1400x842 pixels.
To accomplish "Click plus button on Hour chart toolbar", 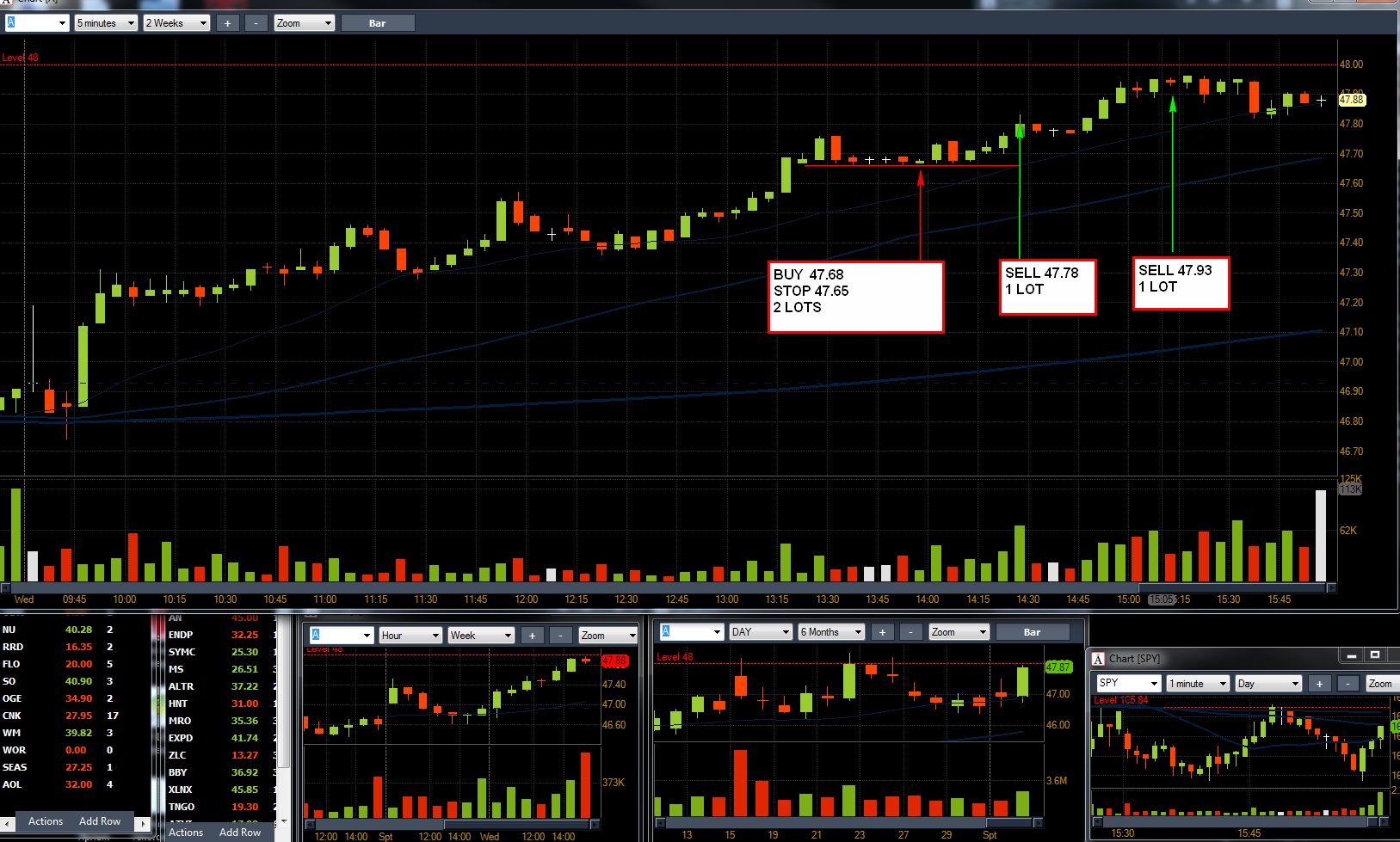I will [x=532, y=636].
